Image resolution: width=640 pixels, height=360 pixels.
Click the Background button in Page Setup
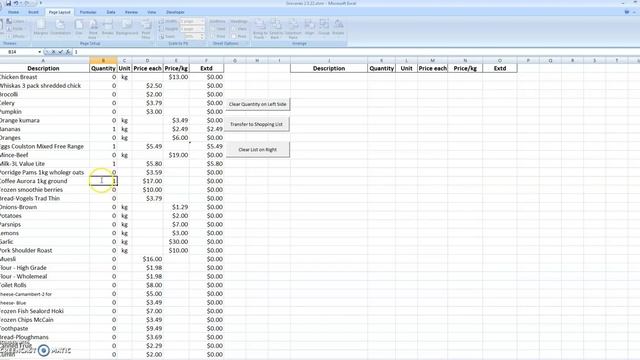click(x=127, y=28)
